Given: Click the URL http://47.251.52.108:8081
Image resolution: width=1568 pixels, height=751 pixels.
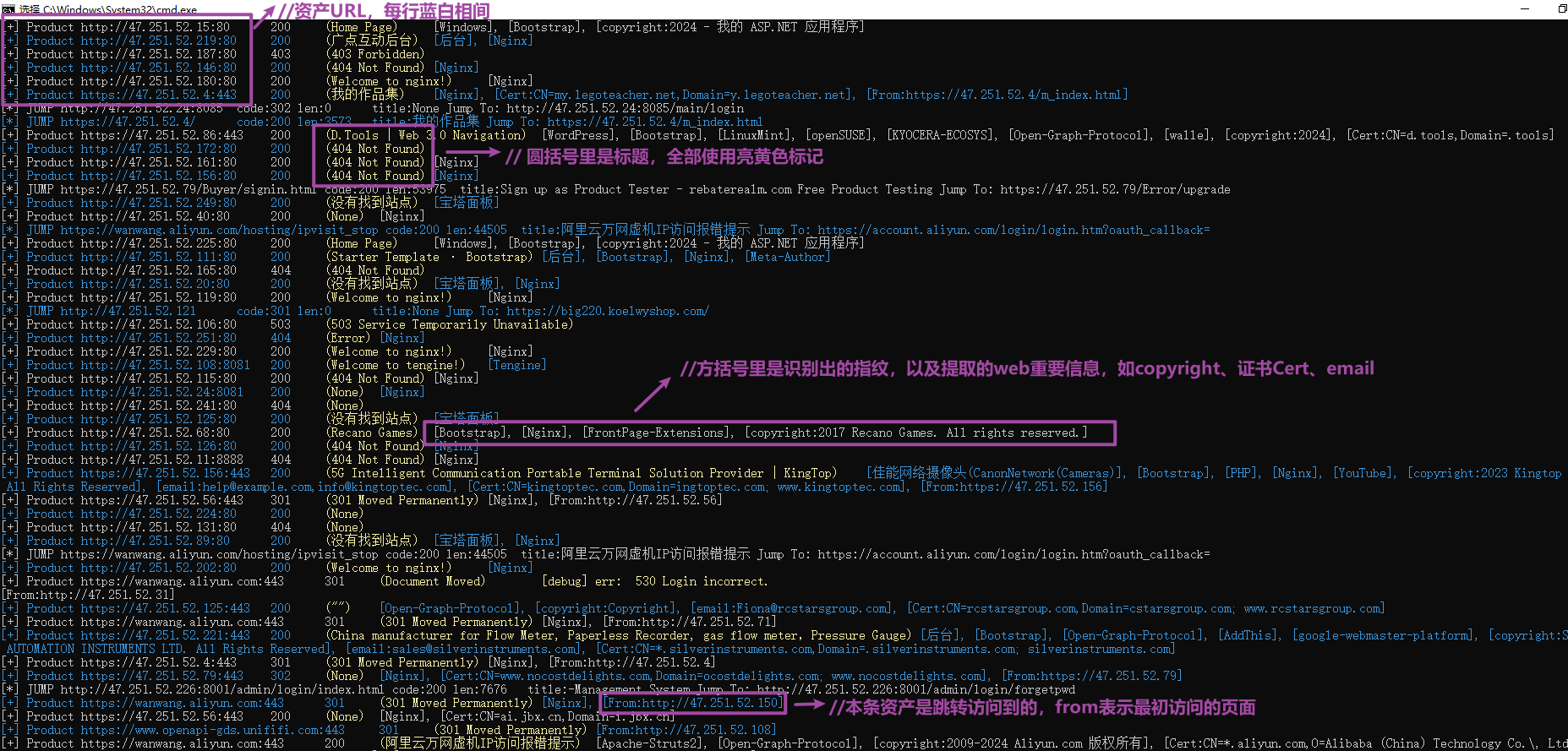Looking at the screenshot, I should click(165, 365).
